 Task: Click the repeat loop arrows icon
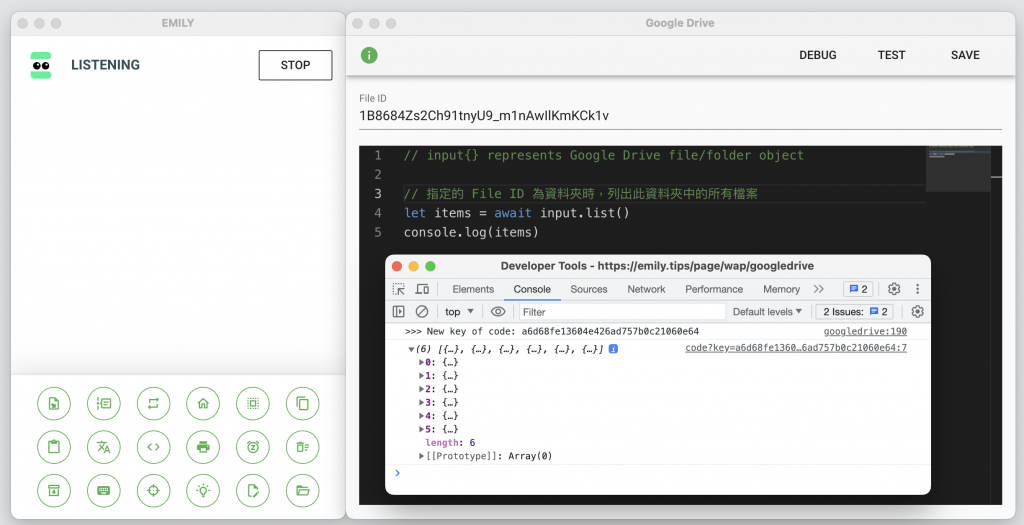153,404
